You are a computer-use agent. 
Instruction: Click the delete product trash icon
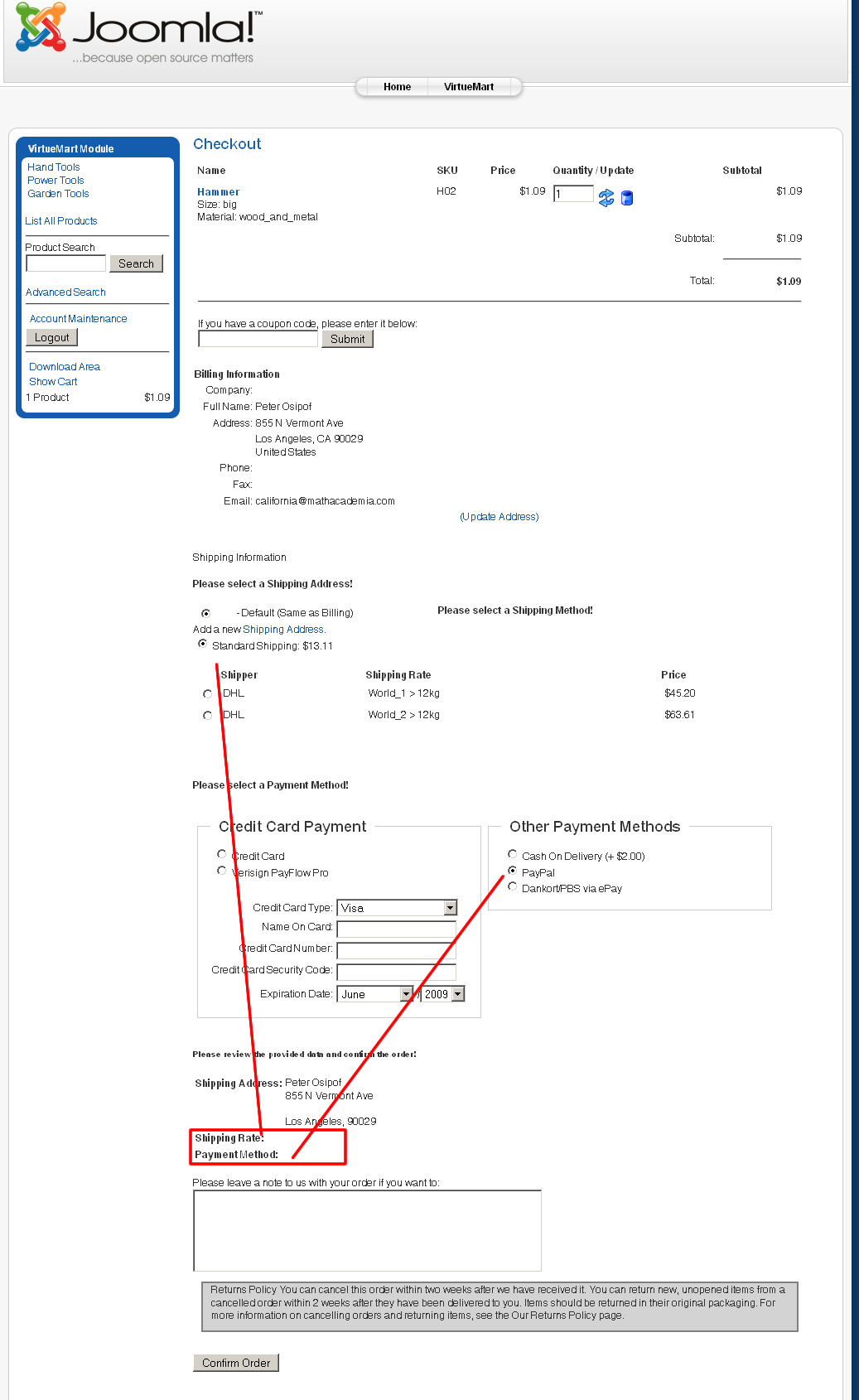point(627,198)
